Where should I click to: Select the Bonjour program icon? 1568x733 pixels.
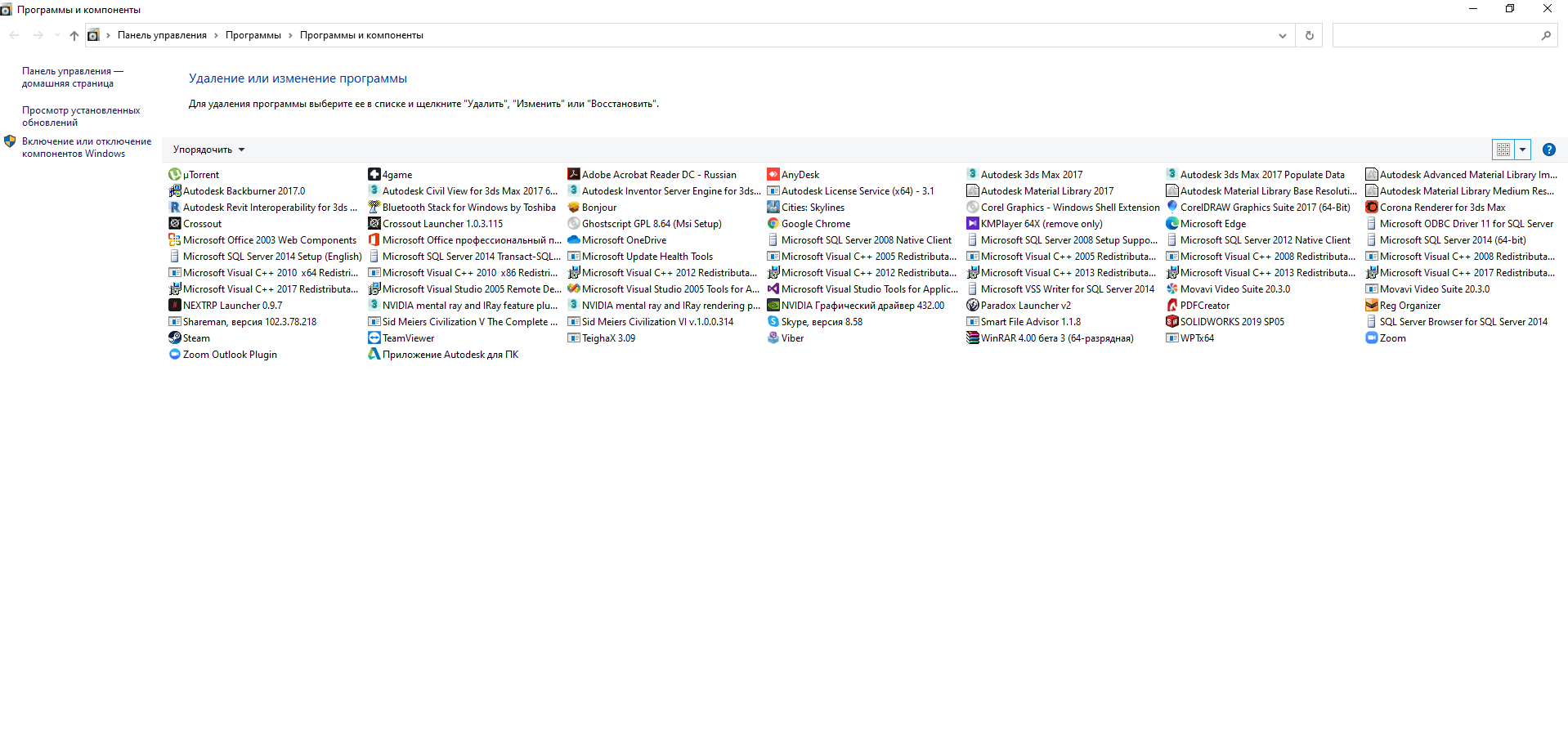pos(573,207)
